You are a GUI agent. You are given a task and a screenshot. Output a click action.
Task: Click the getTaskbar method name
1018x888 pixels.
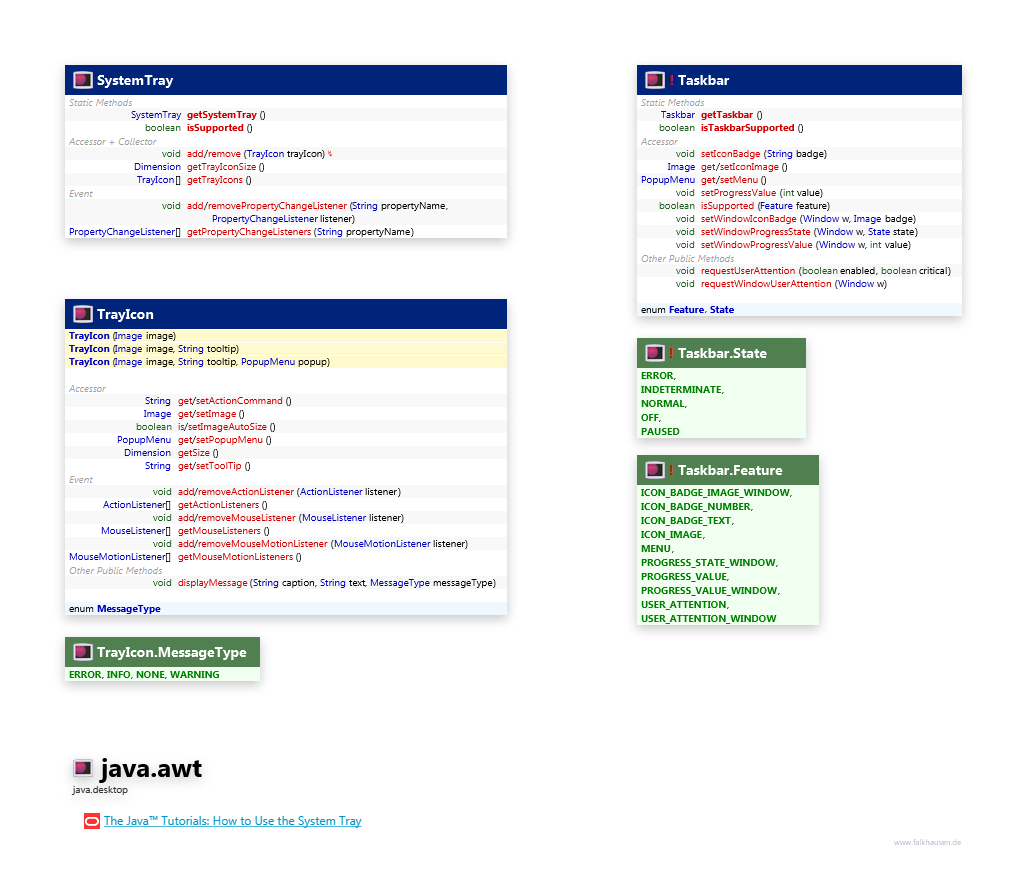[x=726, y=115]
